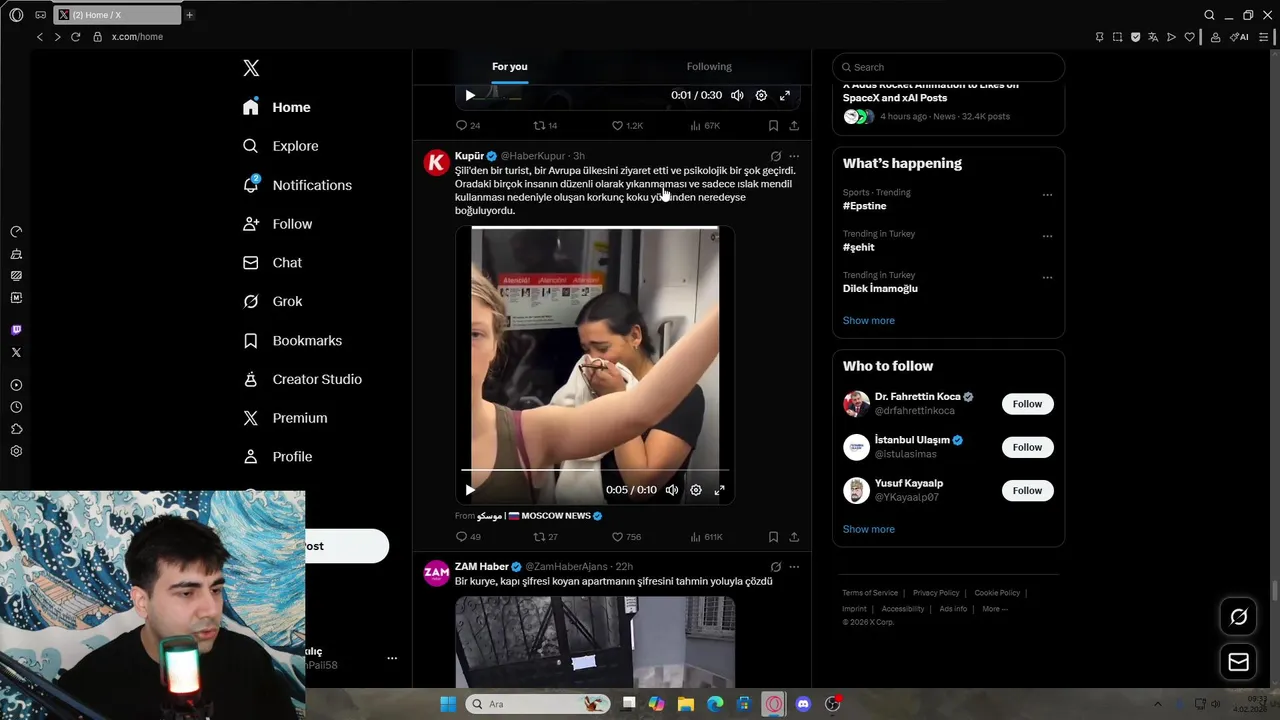The height and width of the screenshot is (720, 1280).
Task: Reply to the top post with 24 replies
Action: 468,126
